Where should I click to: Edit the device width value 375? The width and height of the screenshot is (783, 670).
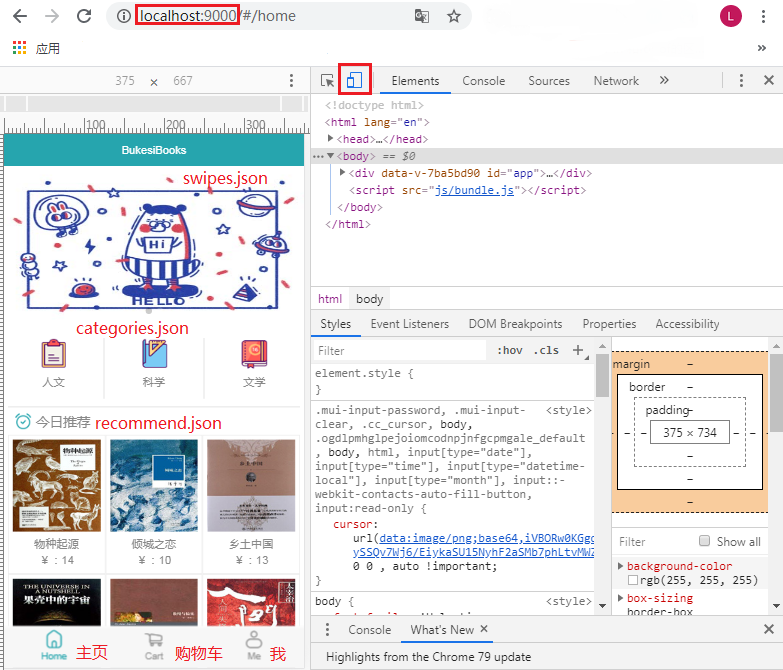click(x=125, y=80)
